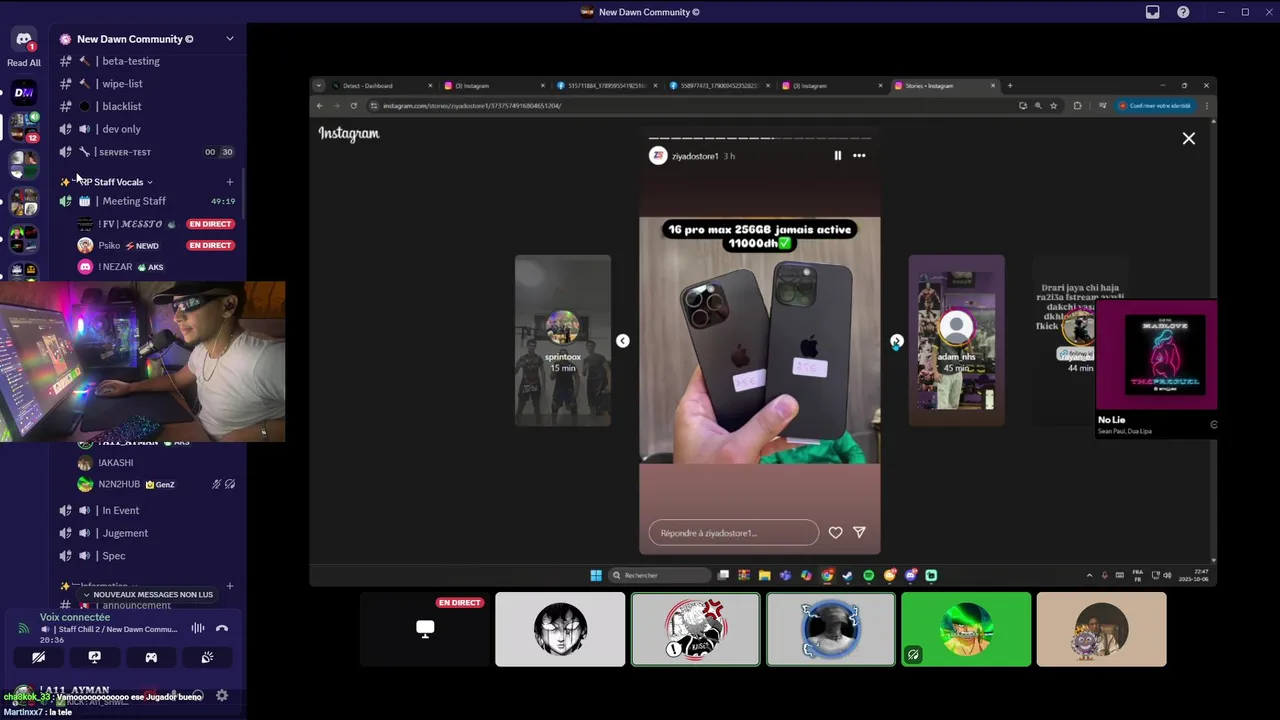Open the stream tile marked EN DIRECT
This screenshot has width=1280, height=720.
pyautogui.click(x=425, y=629)
